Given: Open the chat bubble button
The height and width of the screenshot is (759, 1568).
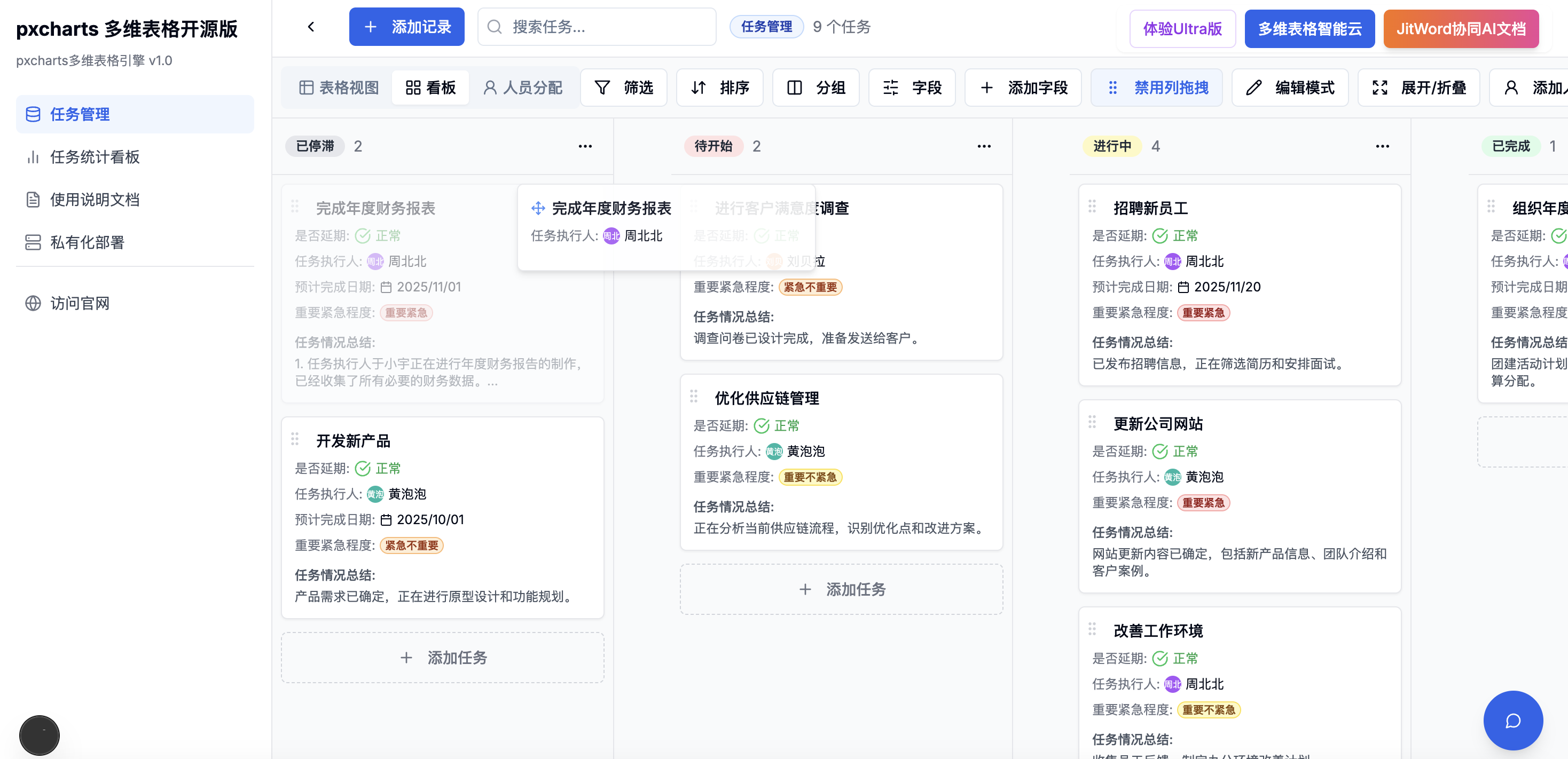Looking at the screenshot, I should [1513, 720].
